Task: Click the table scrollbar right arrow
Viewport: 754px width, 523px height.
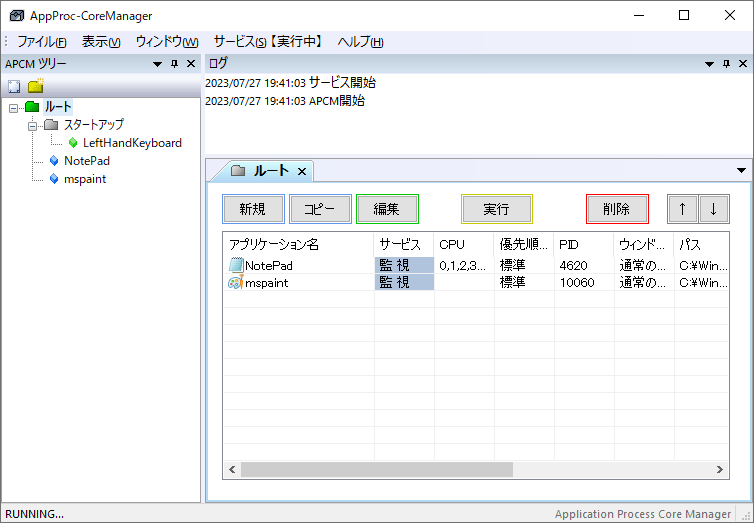Action: click(x=720, y=469)
